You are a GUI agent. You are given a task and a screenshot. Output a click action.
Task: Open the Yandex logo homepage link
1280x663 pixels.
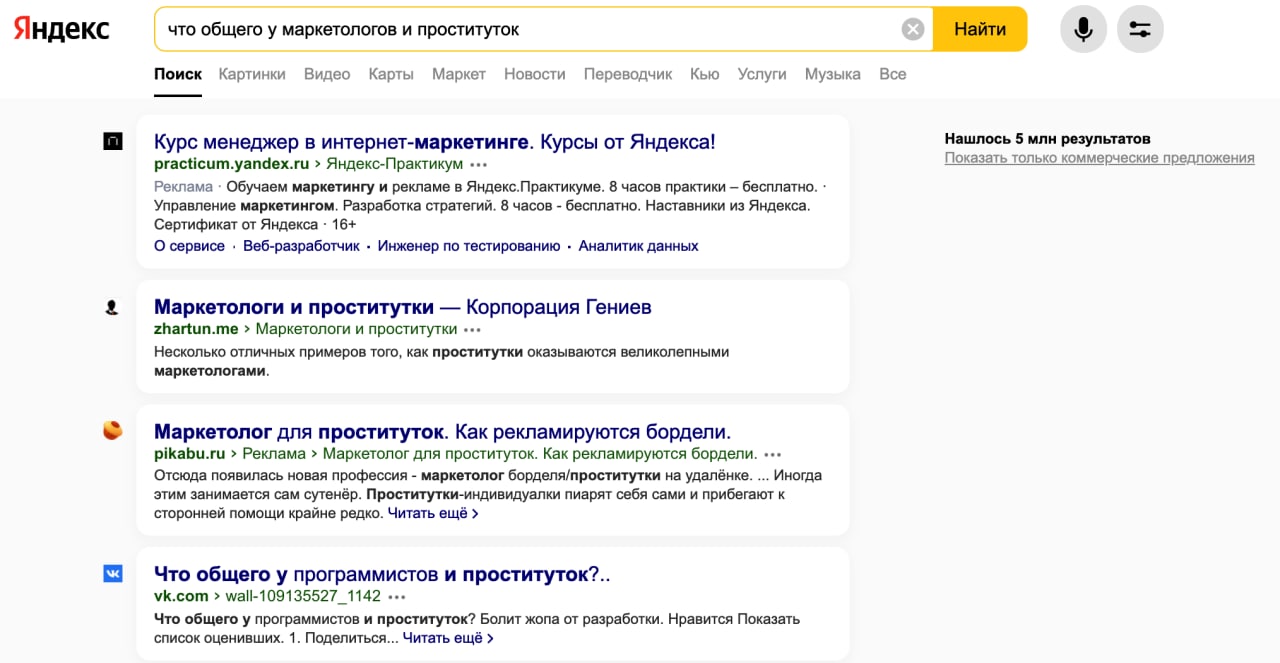(x=61, y=29)
